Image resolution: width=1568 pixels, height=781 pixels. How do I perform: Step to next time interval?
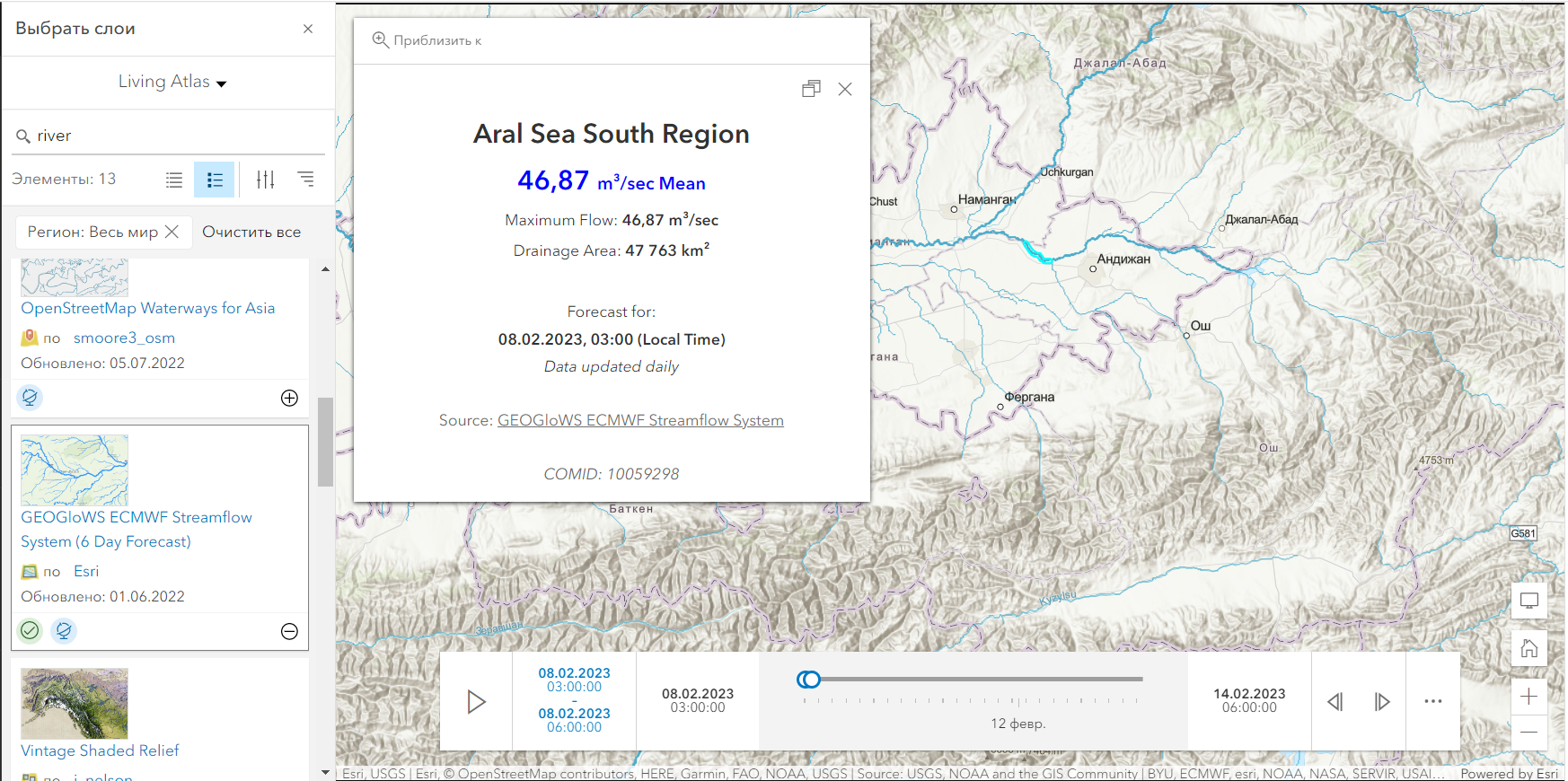1382,702
